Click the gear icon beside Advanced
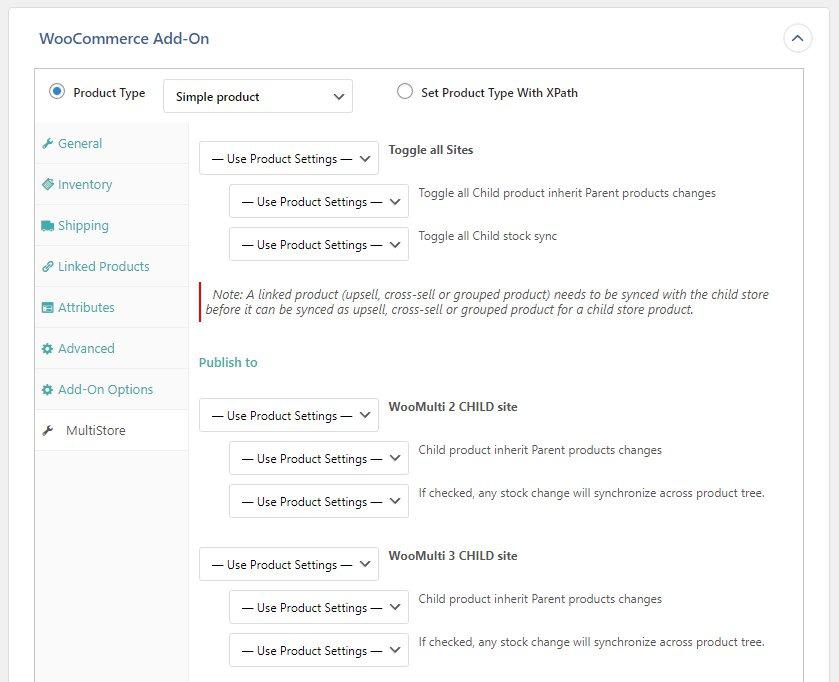 47,349
